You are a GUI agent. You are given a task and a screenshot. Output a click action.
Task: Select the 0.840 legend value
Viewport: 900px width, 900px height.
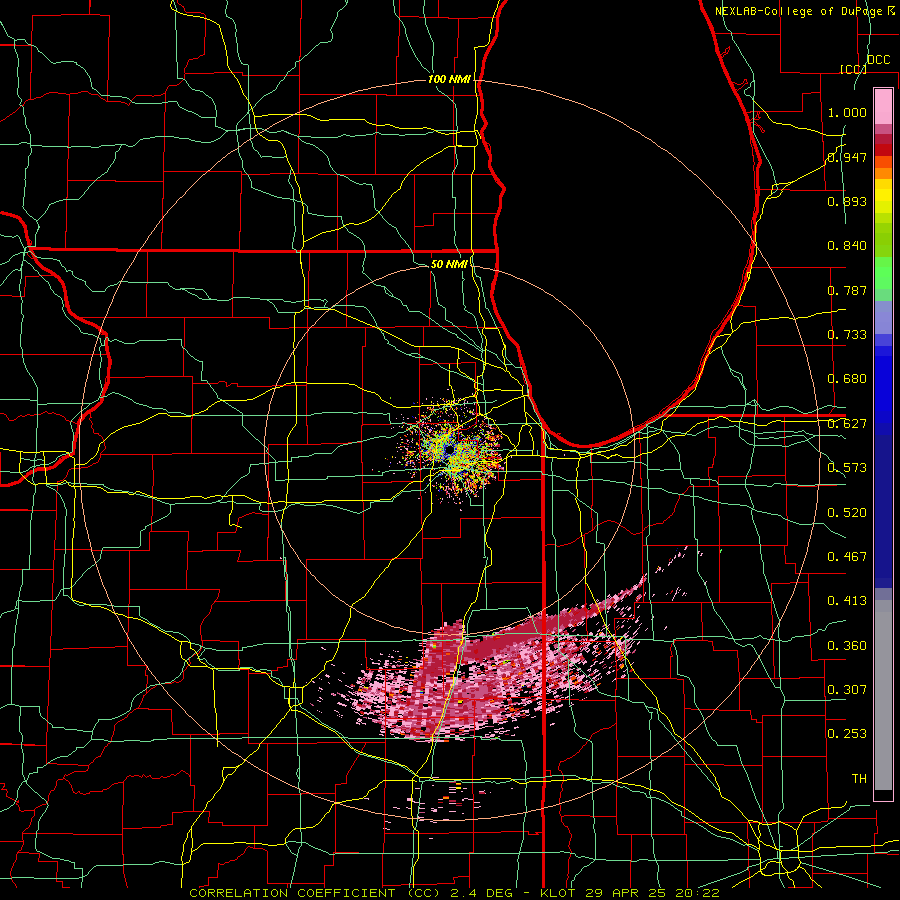click(847, 245)
